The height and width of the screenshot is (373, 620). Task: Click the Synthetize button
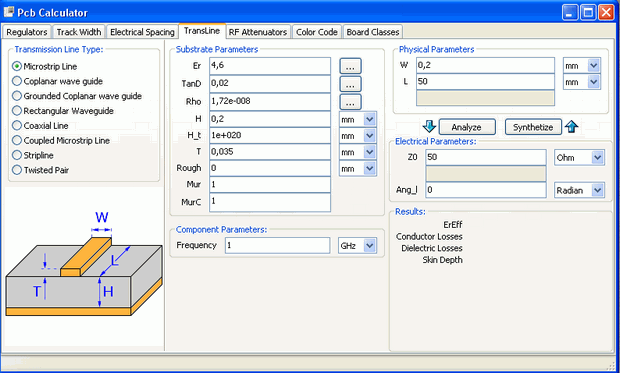coord(533,127)
